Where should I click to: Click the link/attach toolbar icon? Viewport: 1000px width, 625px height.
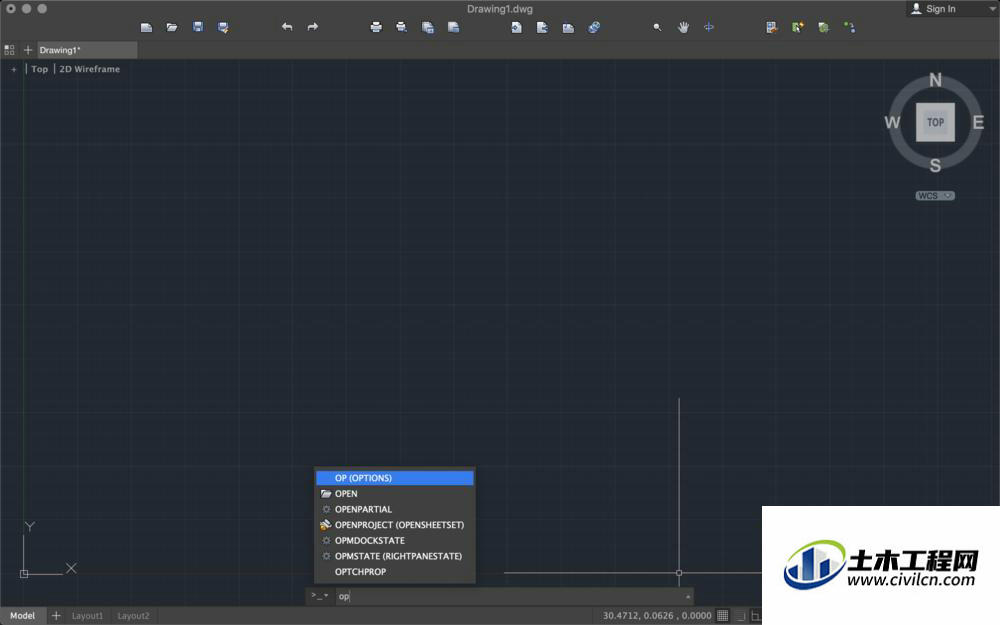click(594, 27)
